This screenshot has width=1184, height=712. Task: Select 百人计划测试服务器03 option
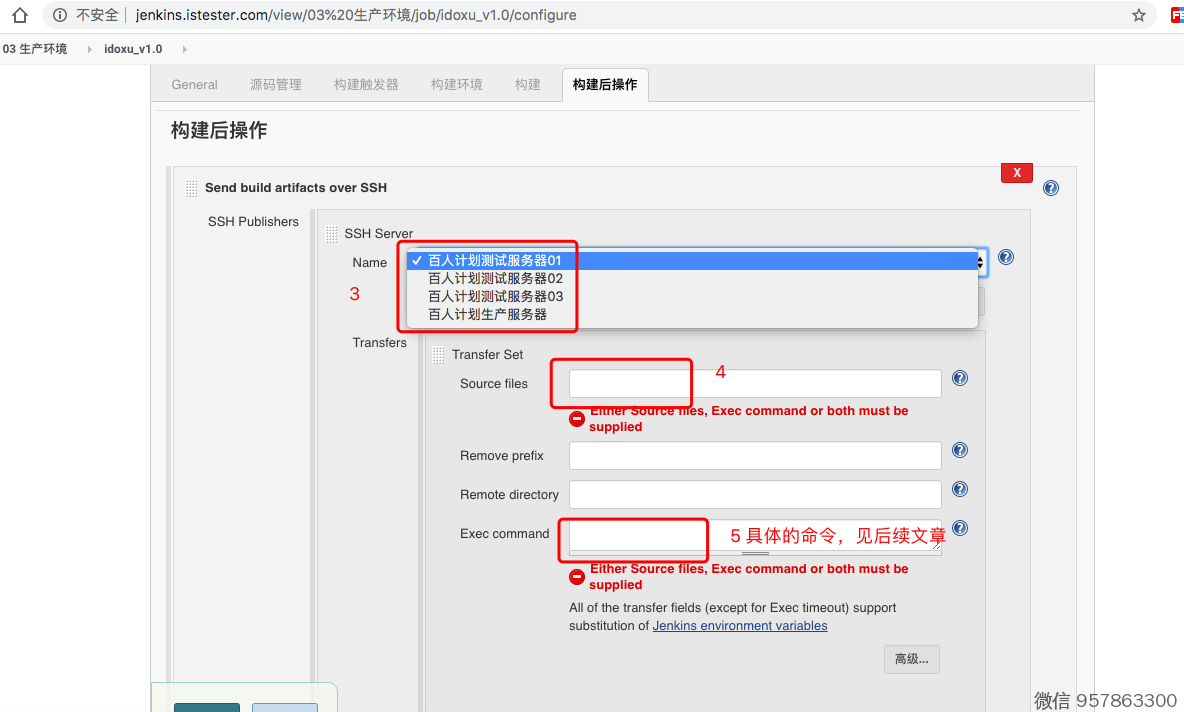495,297
